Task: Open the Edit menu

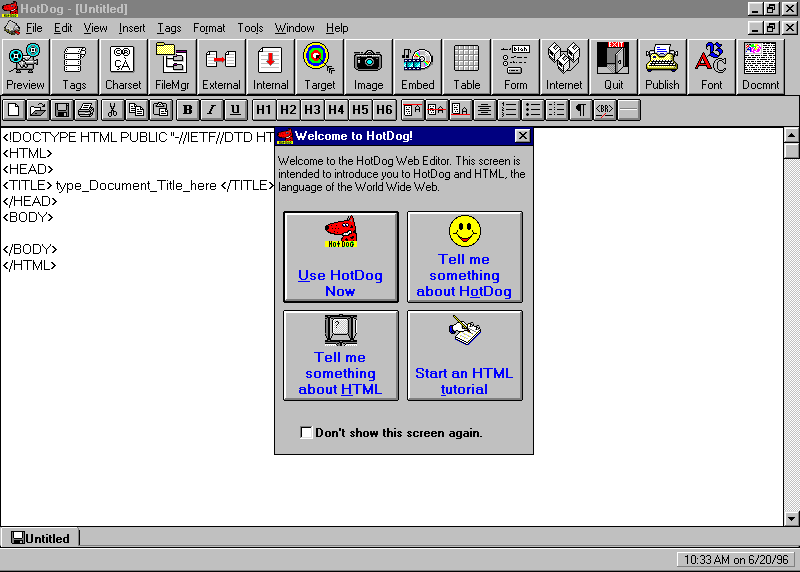Action: [x=63, y=28]
